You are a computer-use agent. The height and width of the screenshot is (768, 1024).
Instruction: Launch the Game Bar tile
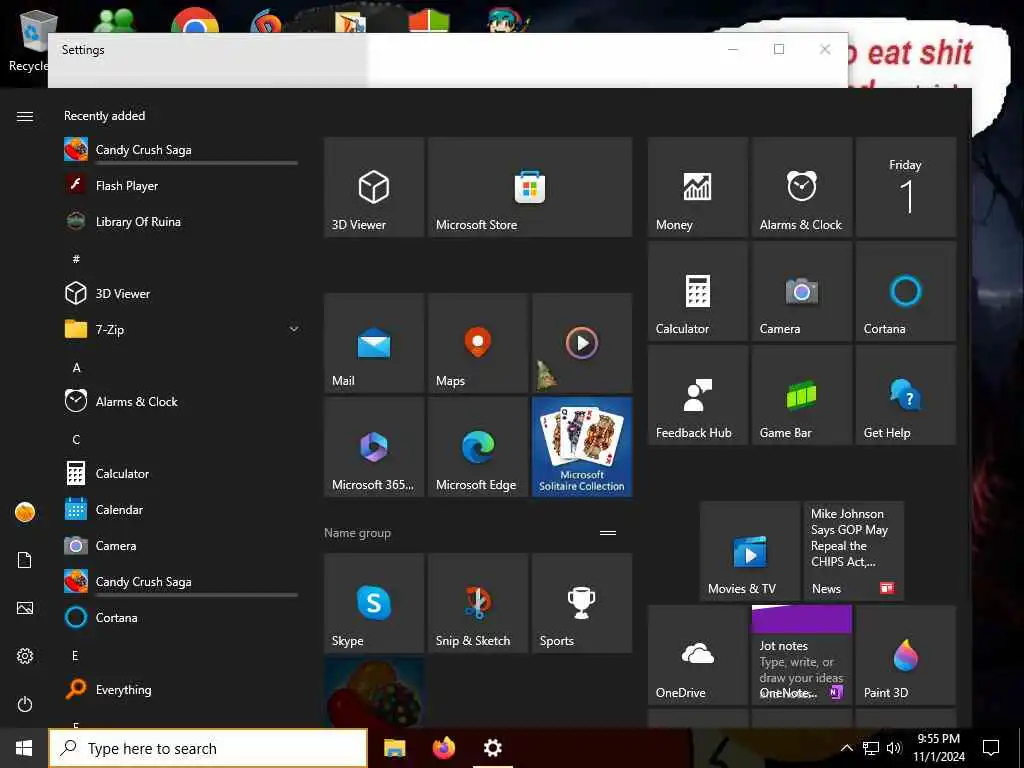click(801, 395)
